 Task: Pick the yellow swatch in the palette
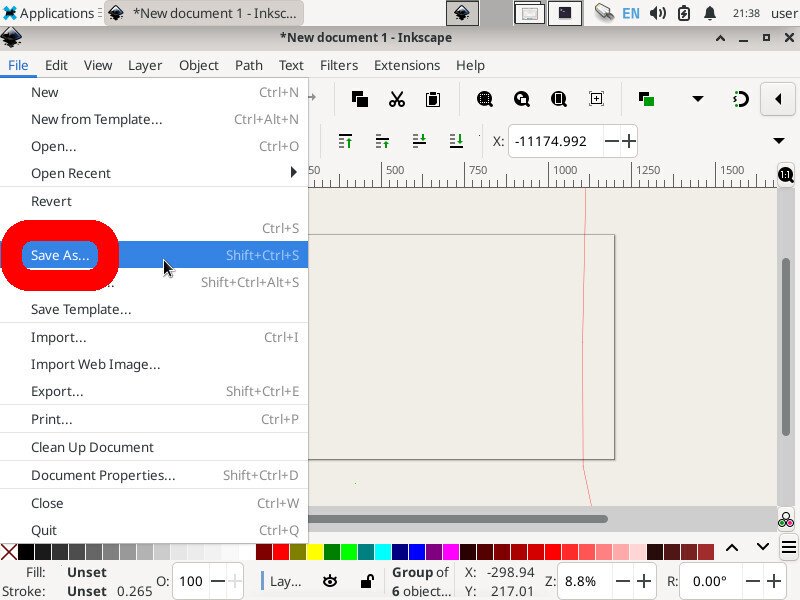tap(315, 552)
